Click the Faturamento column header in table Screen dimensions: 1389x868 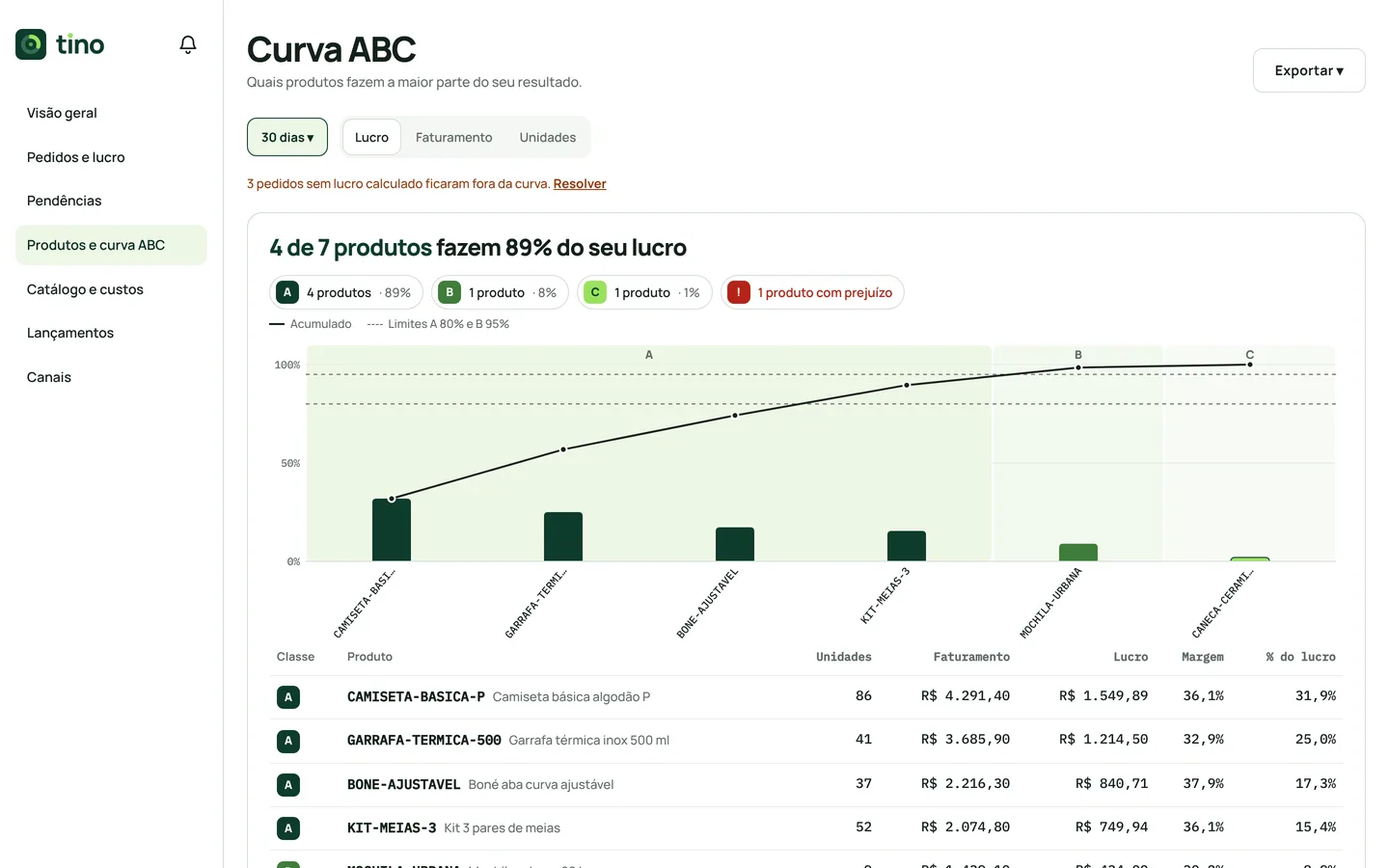tap(971, 657)
